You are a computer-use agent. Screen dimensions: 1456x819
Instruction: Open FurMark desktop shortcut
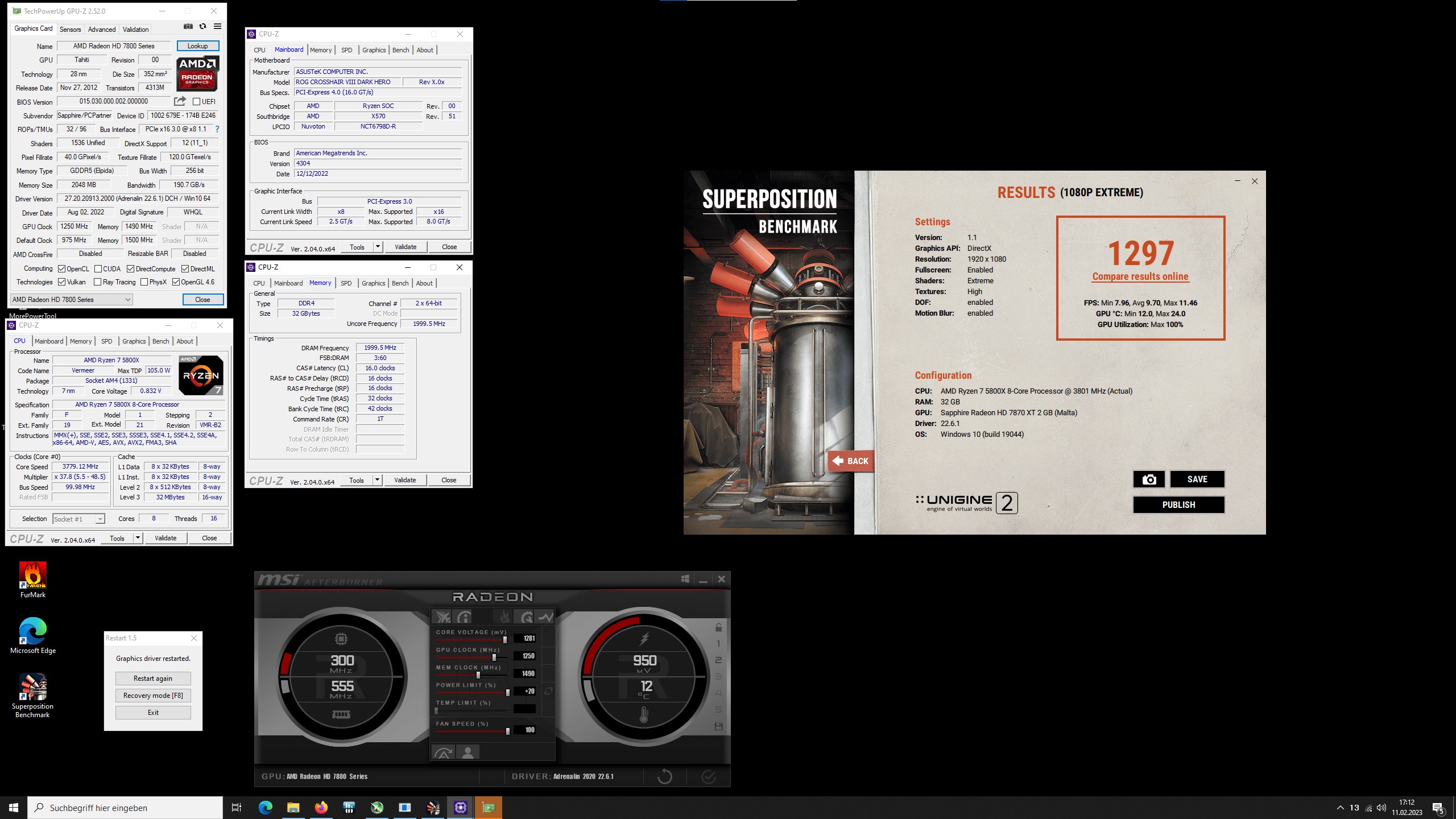(x=33, y=580)
